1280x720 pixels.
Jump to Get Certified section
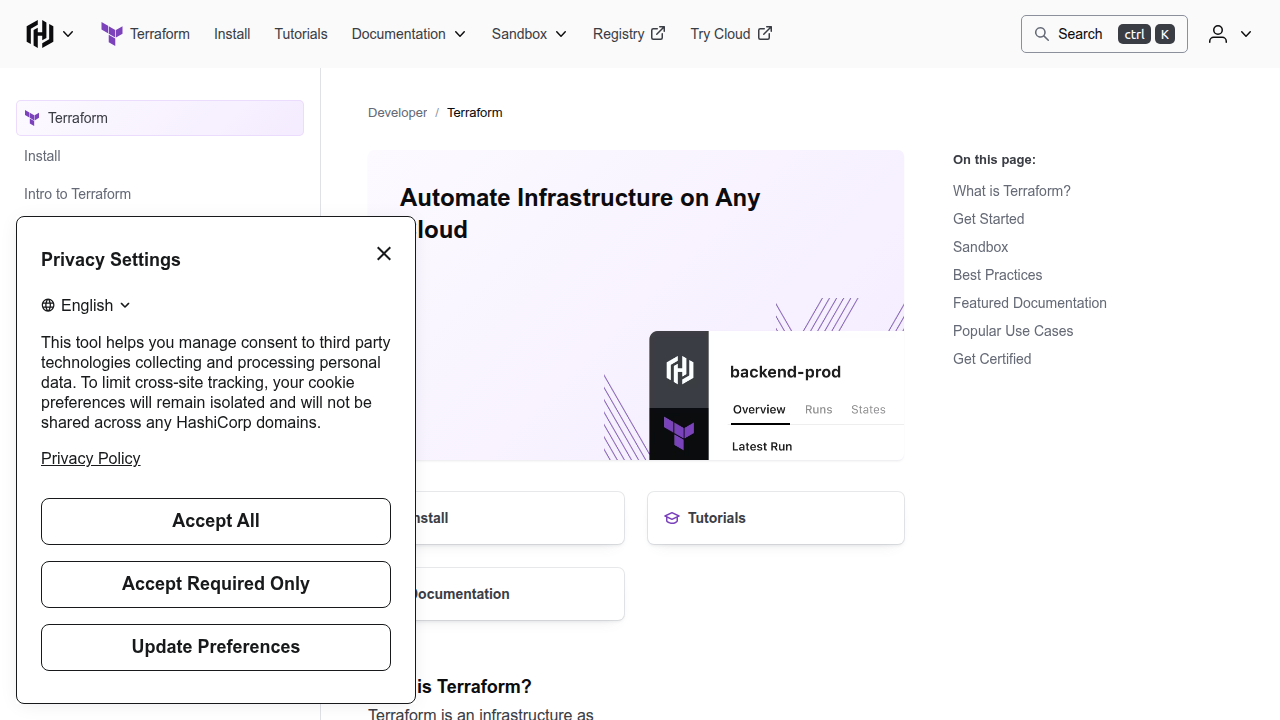992,359
